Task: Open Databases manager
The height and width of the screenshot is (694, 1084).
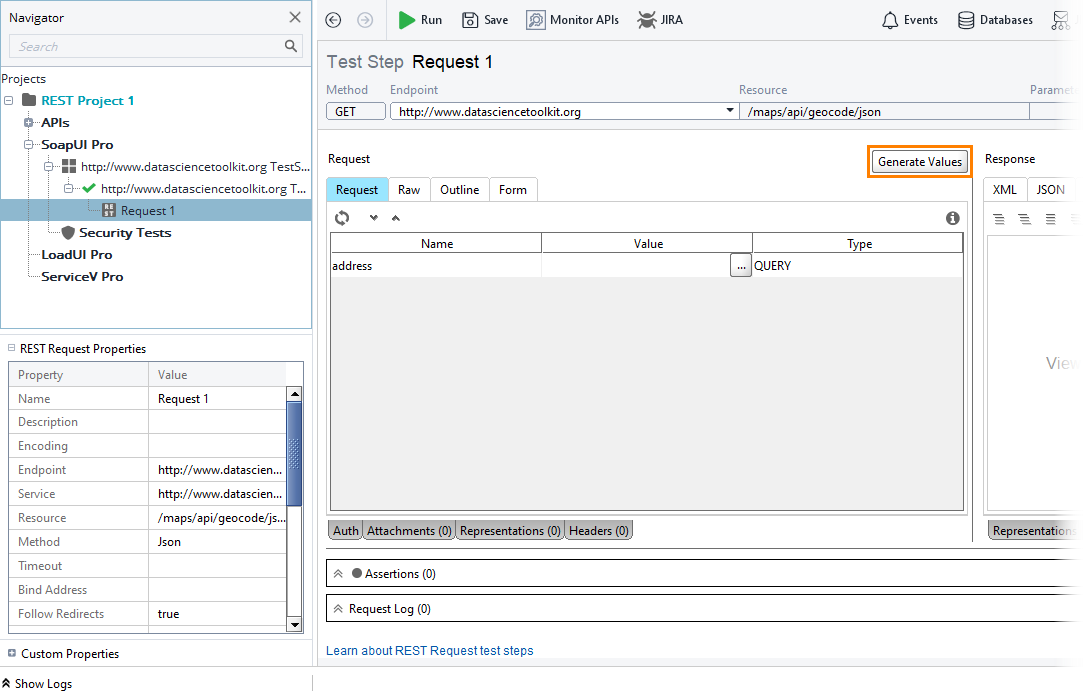Action: tap(996, 20)
